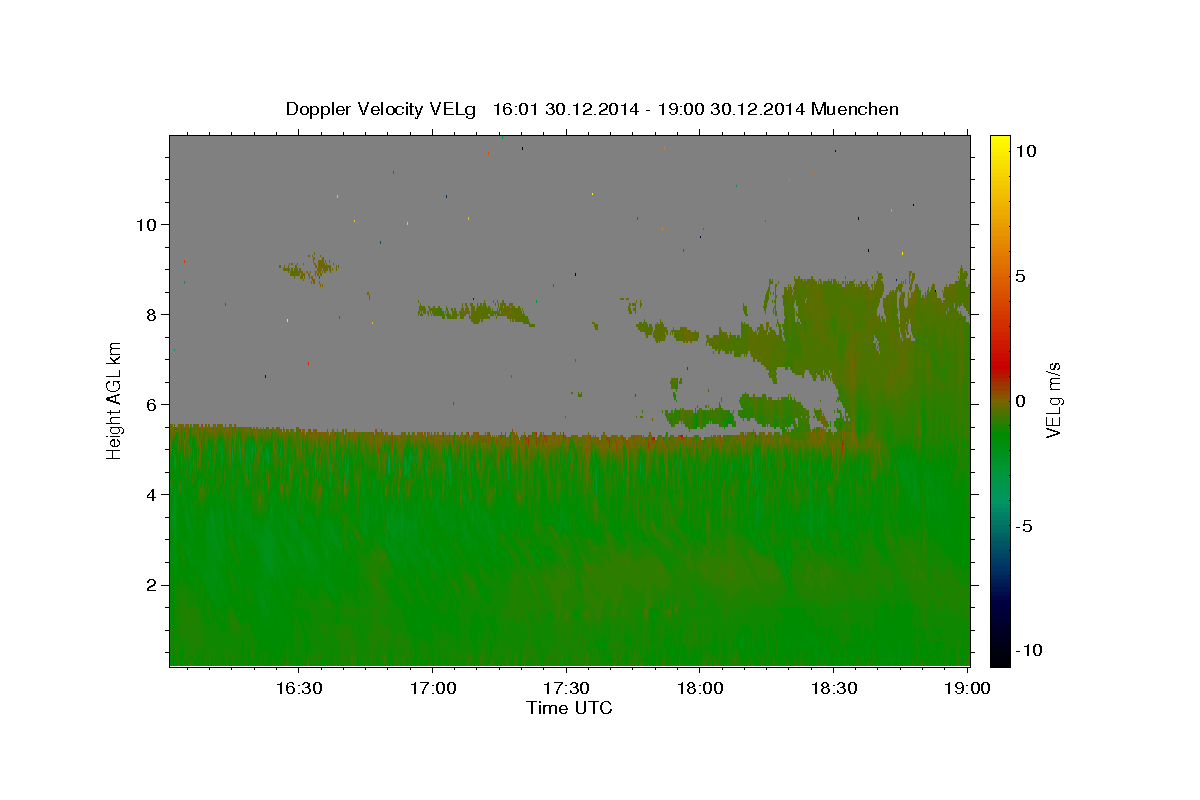This screenshot has height=800, width=1200.
Task: Click the height tick label 2
Action: click(x=154, y=585)
